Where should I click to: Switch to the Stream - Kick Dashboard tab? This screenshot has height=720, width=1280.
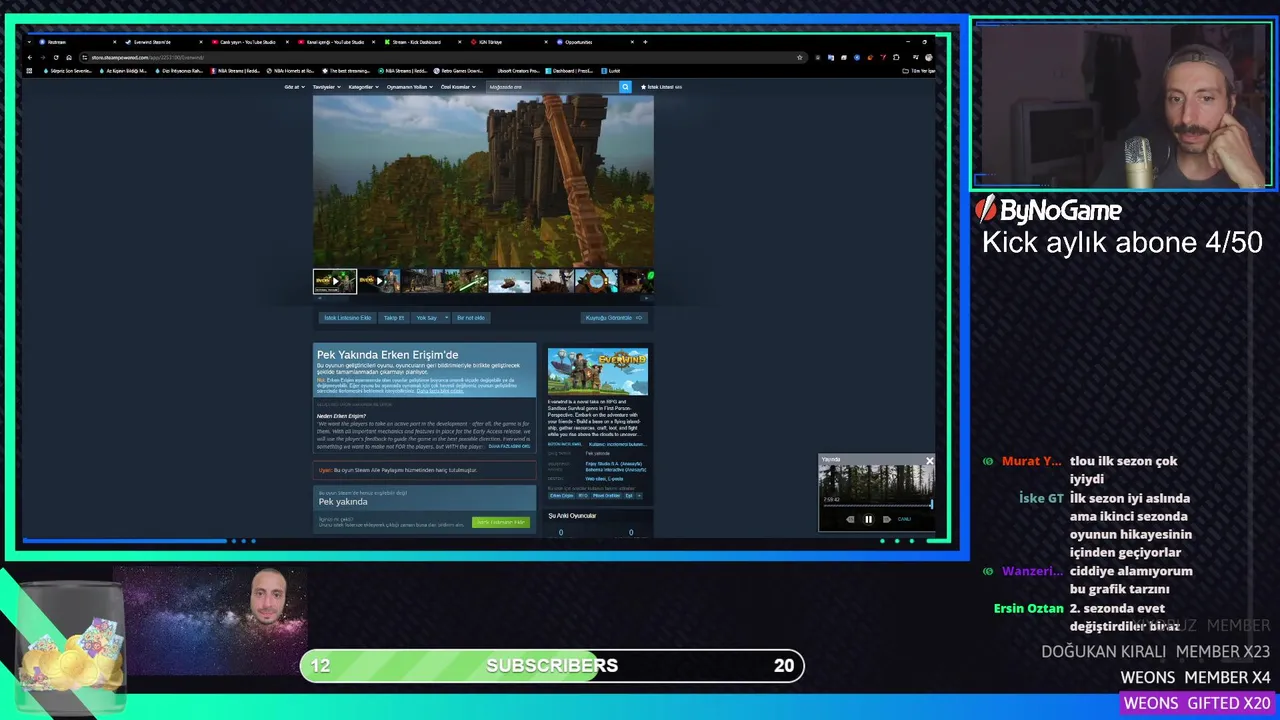click(421, 42)
